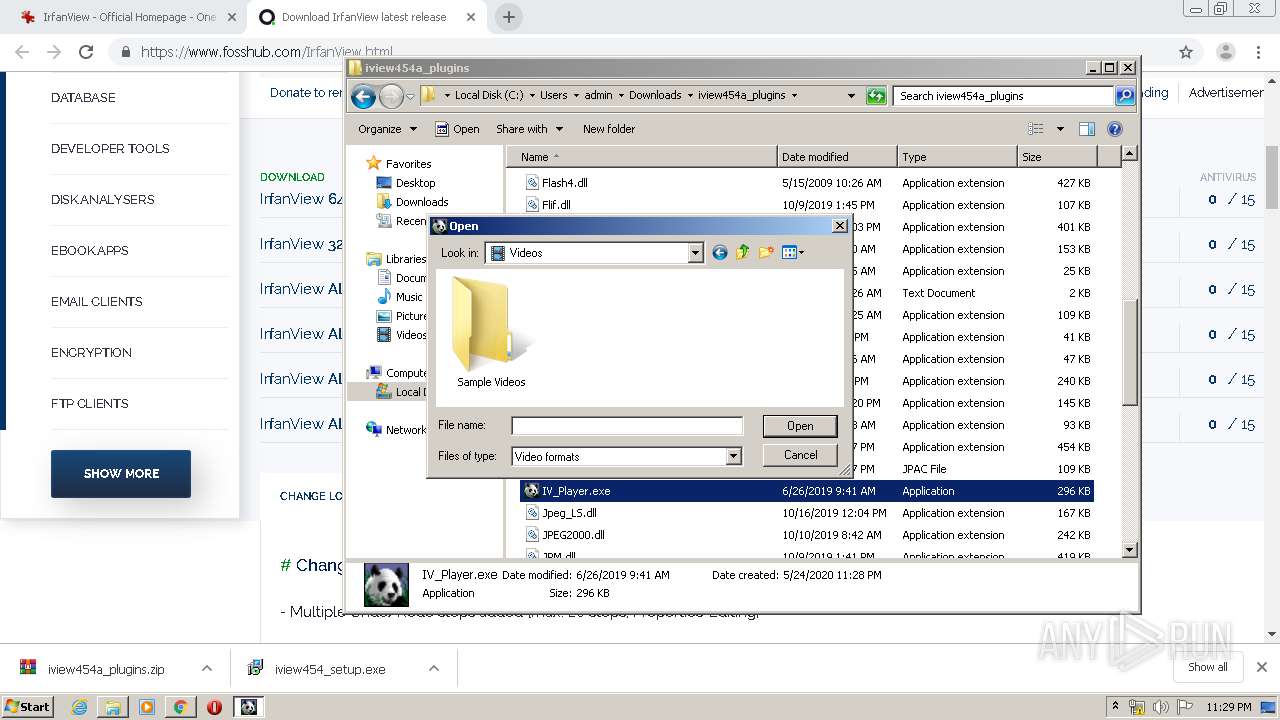
Task: Expand the Files of type dropdown
Action: coord(733,456)
